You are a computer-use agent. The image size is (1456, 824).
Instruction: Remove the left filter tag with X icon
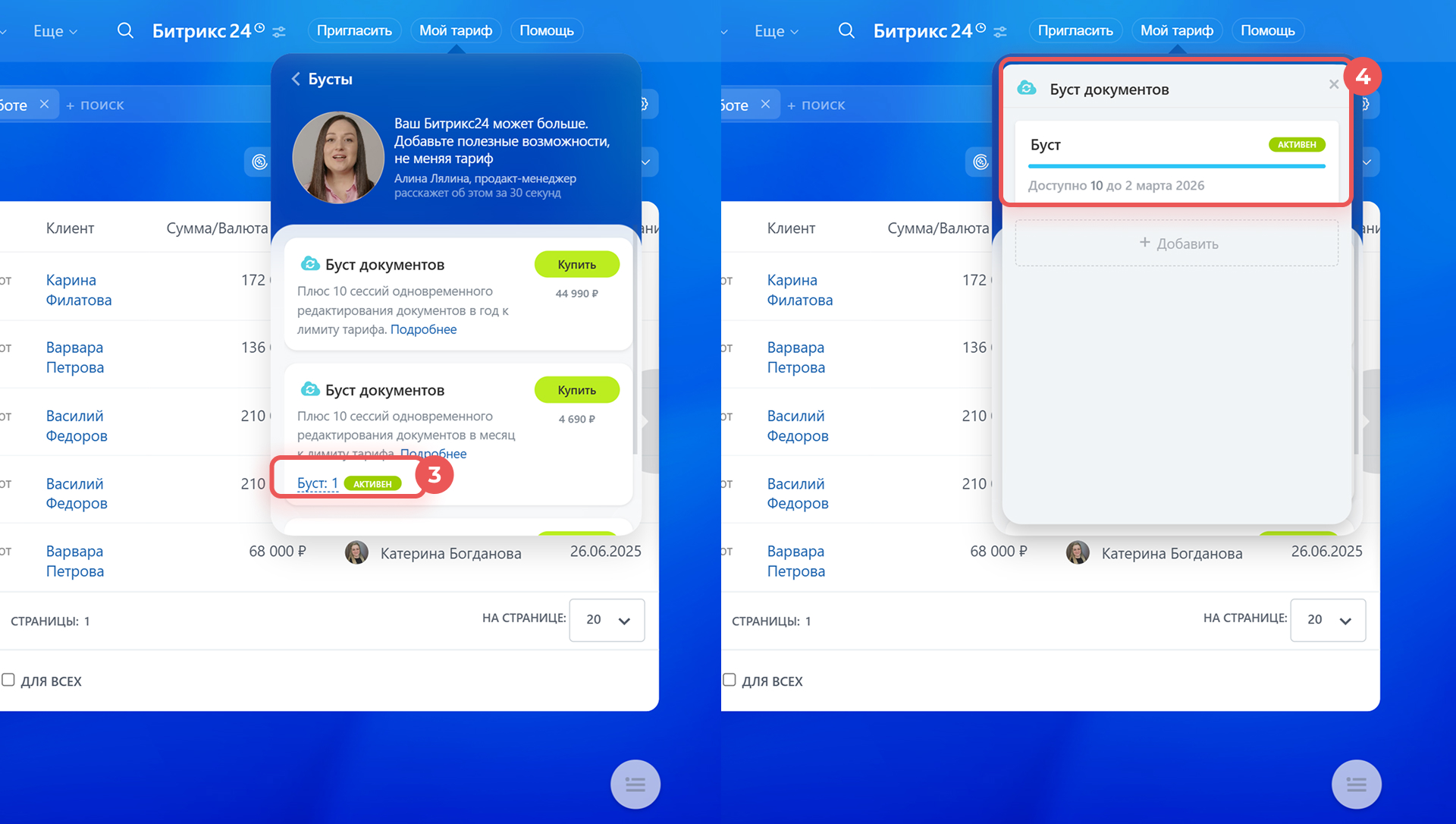tap(44, 104)
